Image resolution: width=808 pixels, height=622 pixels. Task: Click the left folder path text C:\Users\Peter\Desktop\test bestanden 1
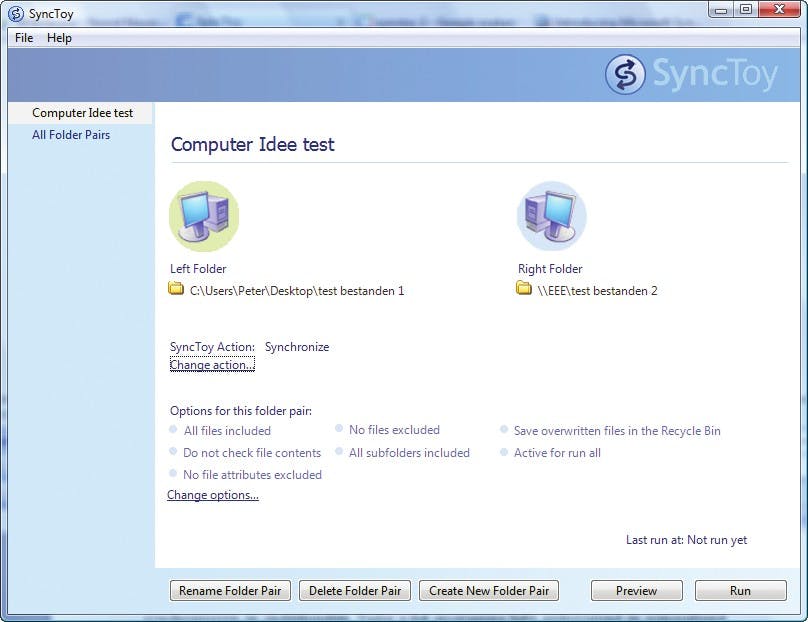click(x=297, y=291)
